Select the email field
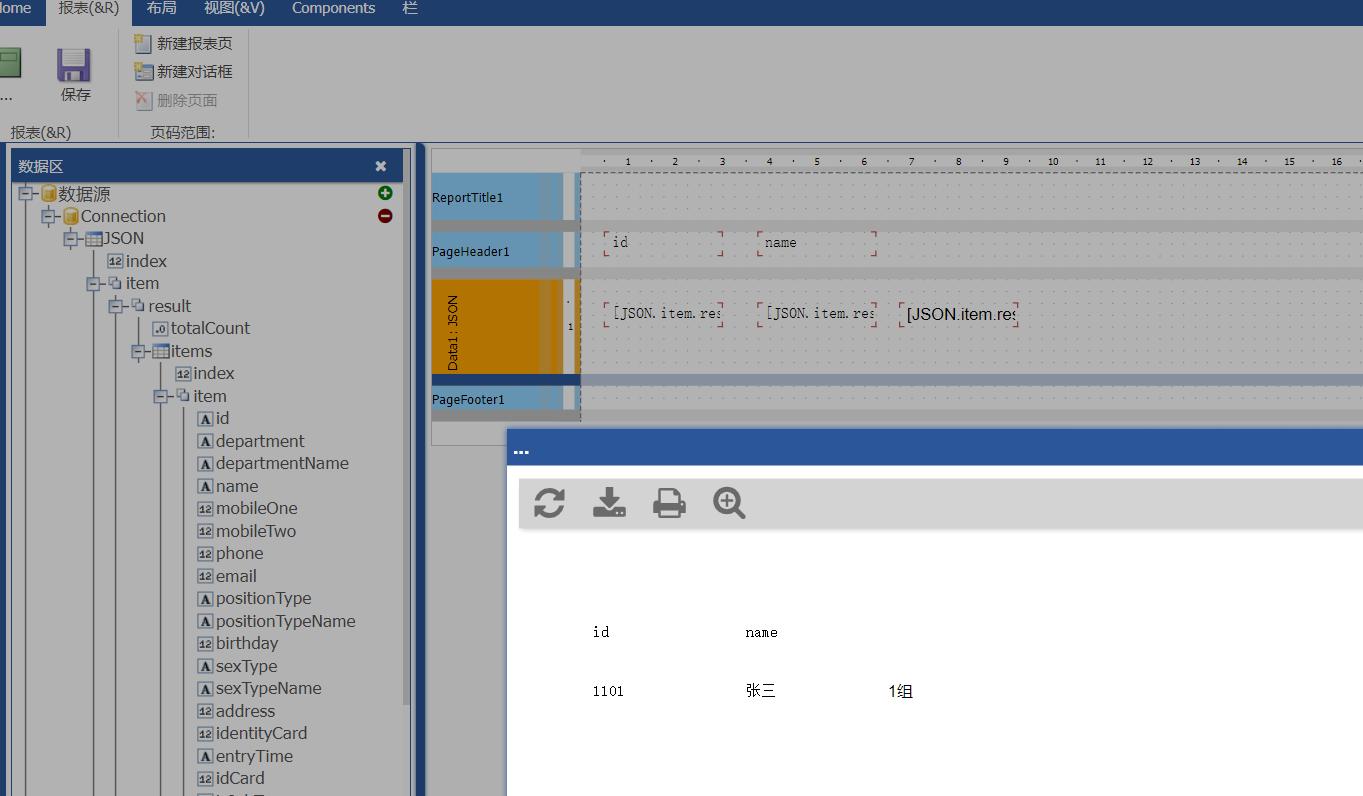The height and width of the screenshot is (796, 1363). pos(227,576)
